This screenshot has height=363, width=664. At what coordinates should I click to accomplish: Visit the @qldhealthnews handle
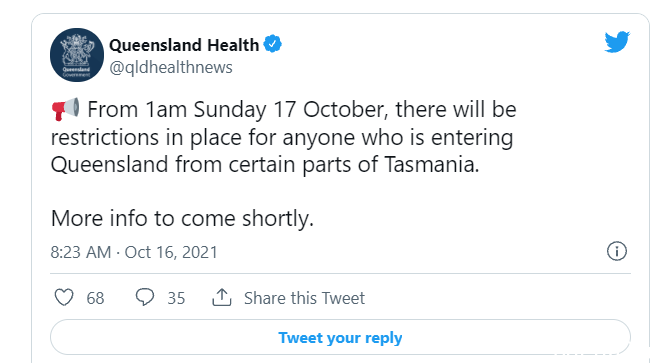tap(171, 67)
